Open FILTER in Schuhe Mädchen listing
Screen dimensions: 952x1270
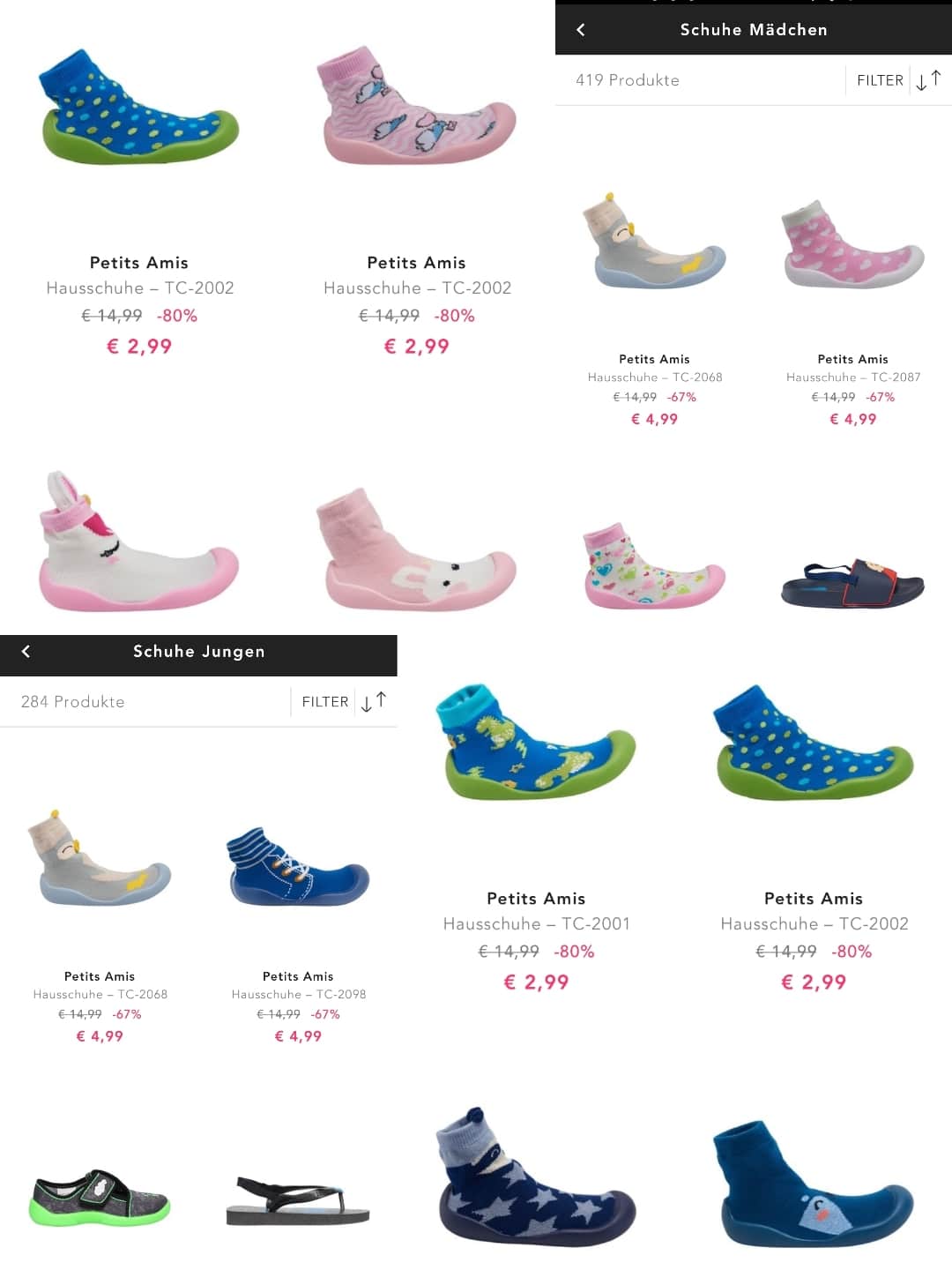(x=880, y=80)
